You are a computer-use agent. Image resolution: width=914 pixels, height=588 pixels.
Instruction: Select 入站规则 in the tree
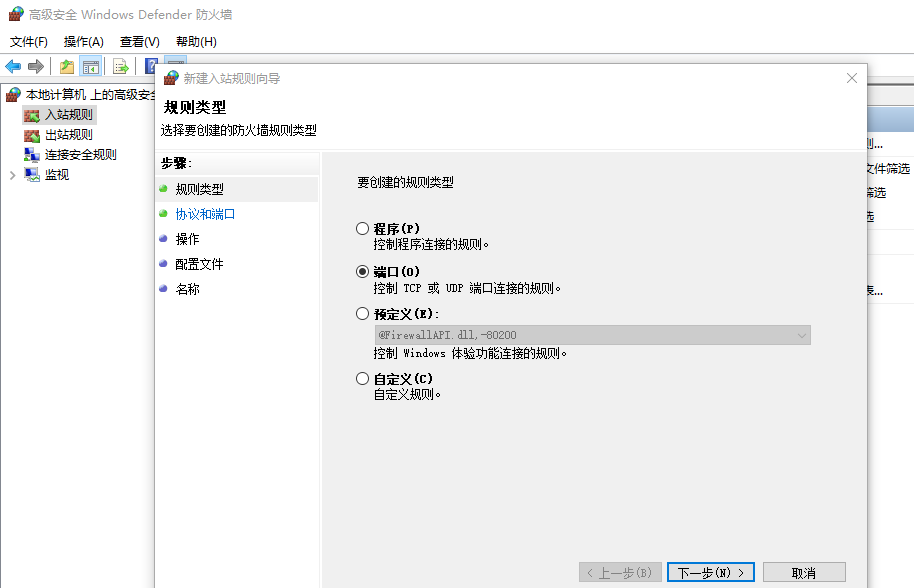[69, 115]
